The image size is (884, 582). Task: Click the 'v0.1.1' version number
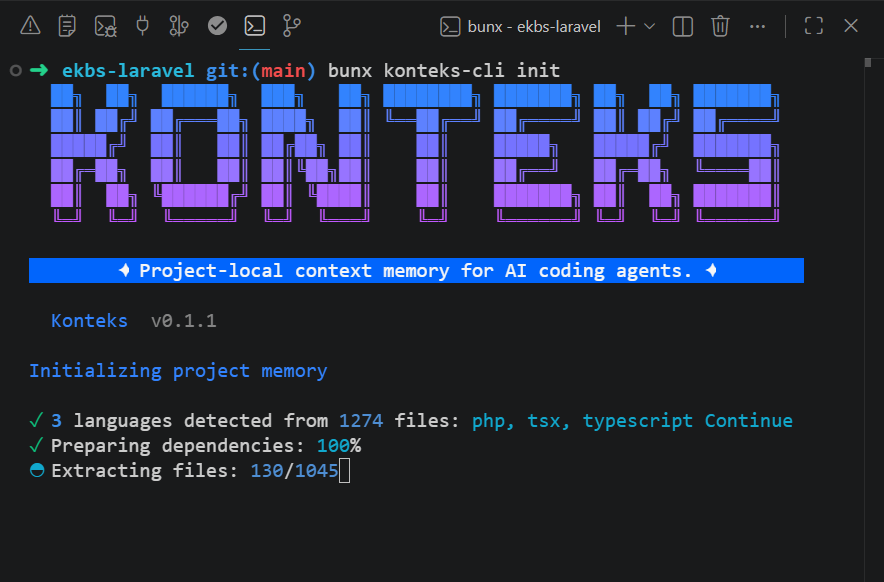pos(184,321)
